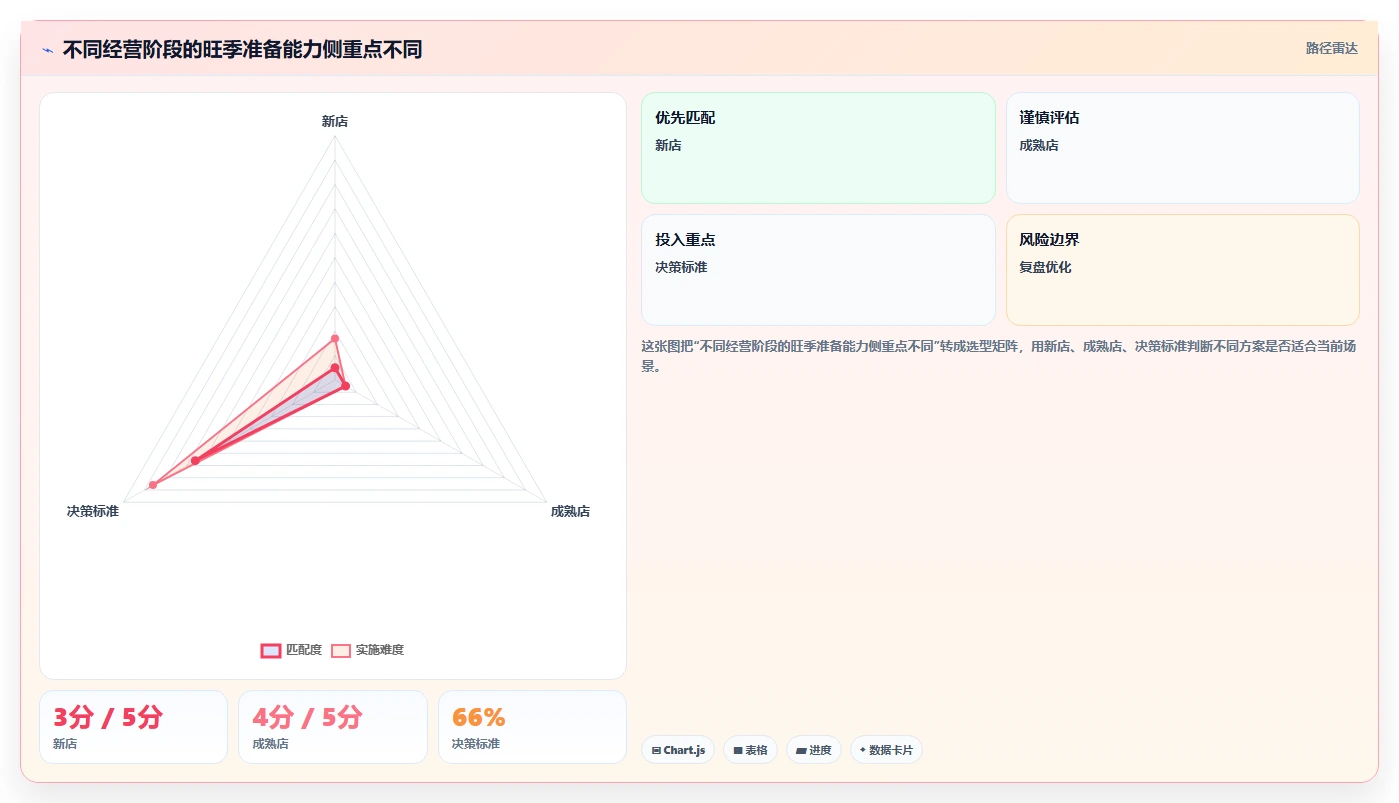Click the description paragraph below the cards

[x=998, y=356]
